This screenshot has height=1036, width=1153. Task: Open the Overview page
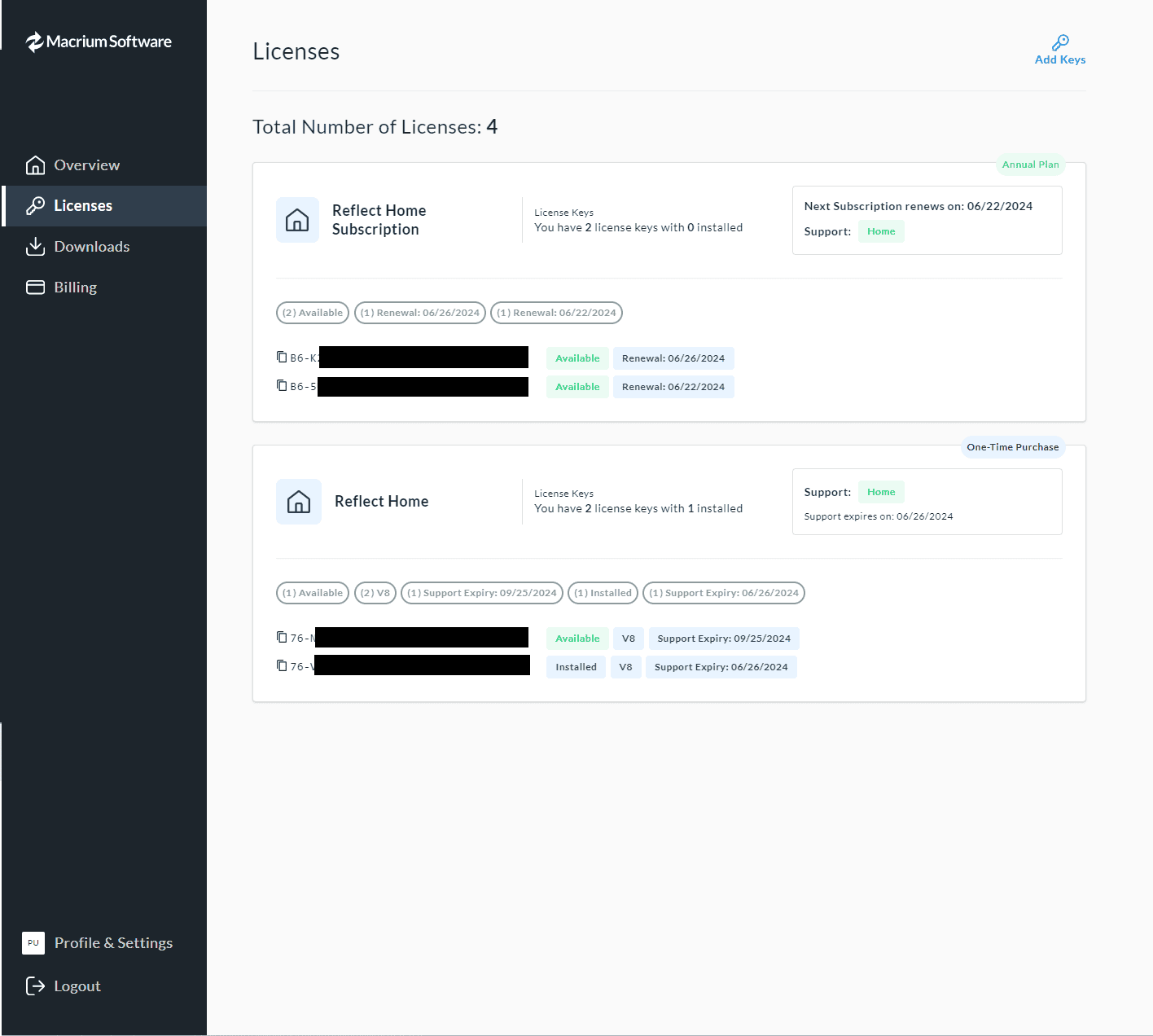pyautogui.click(x=86, y=165)
